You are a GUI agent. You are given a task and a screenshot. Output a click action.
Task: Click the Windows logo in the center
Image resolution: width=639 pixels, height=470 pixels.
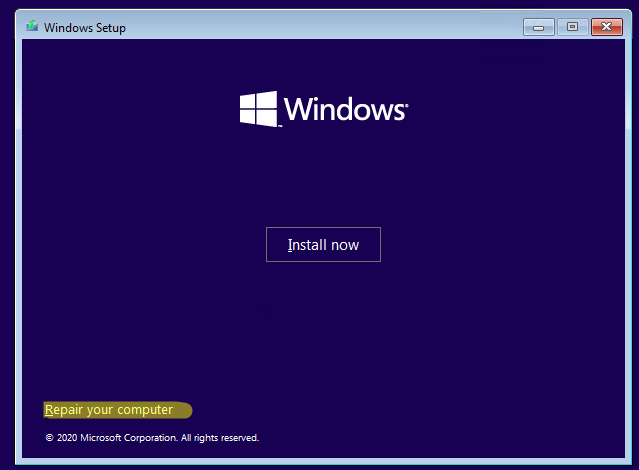[324, 109]
